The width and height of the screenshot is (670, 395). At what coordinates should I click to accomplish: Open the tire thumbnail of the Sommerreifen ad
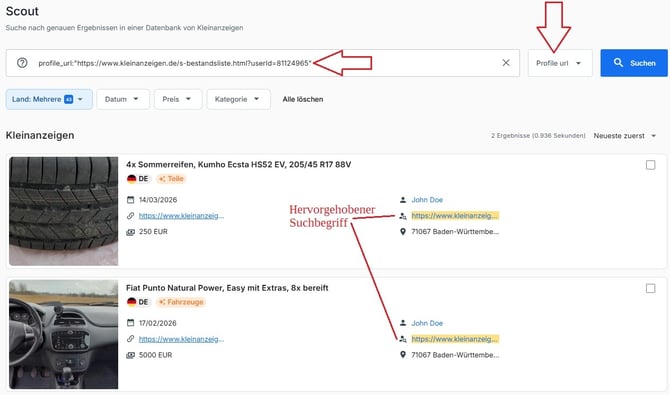pos(64,211)
